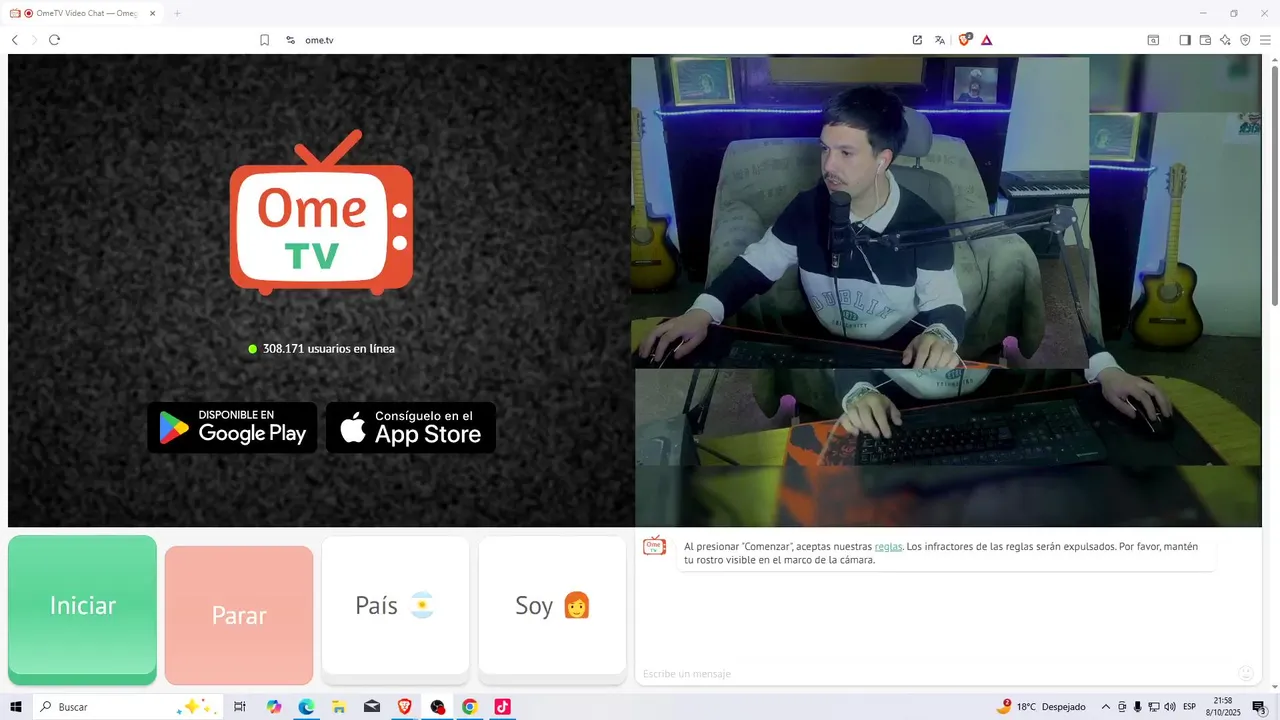Viewport: 1280px width, 720px height.
Task: Open the browser hamburger menu
Action: click(x=1265, y=40)
